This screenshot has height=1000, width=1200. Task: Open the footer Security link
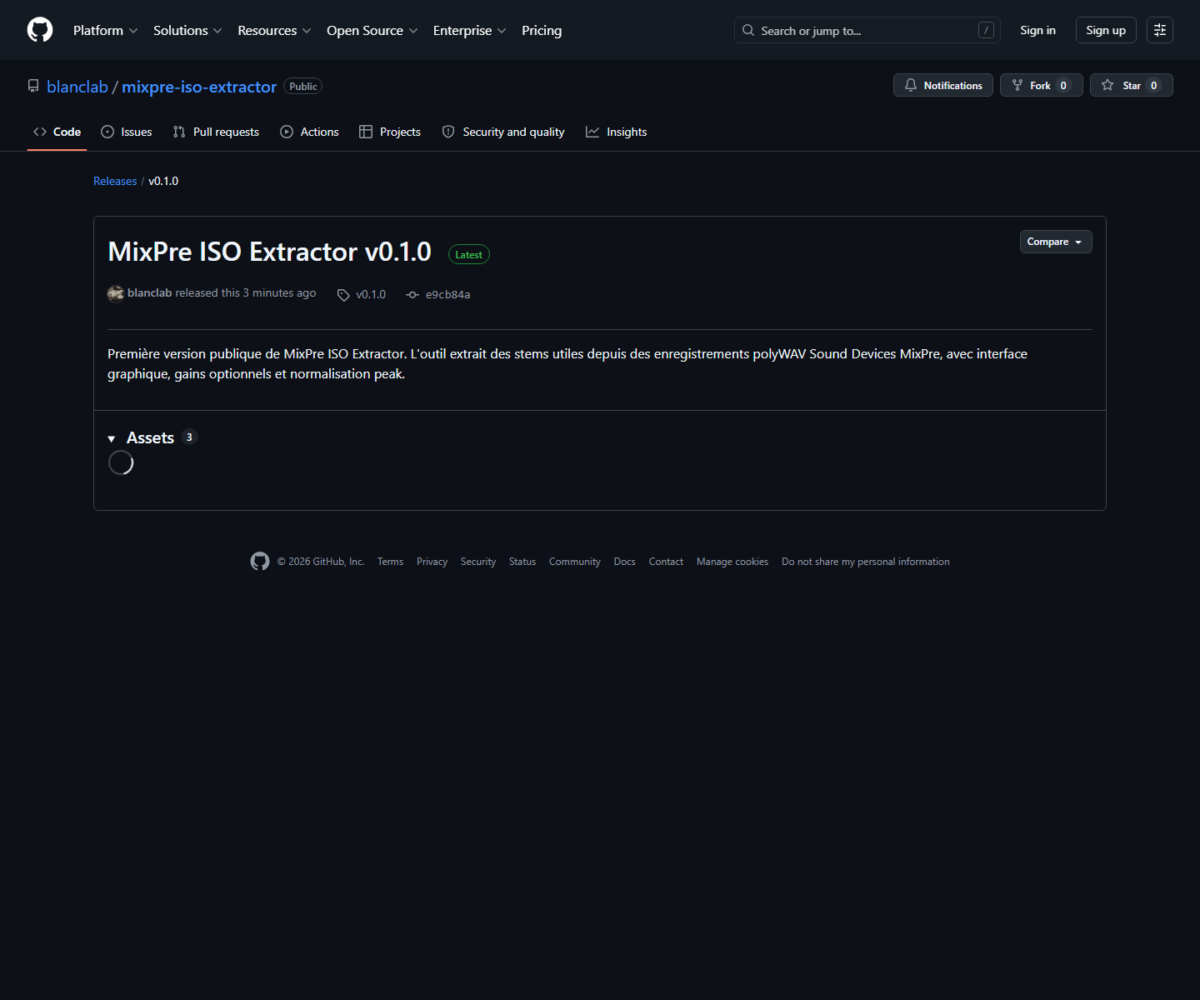pos(478,562)
